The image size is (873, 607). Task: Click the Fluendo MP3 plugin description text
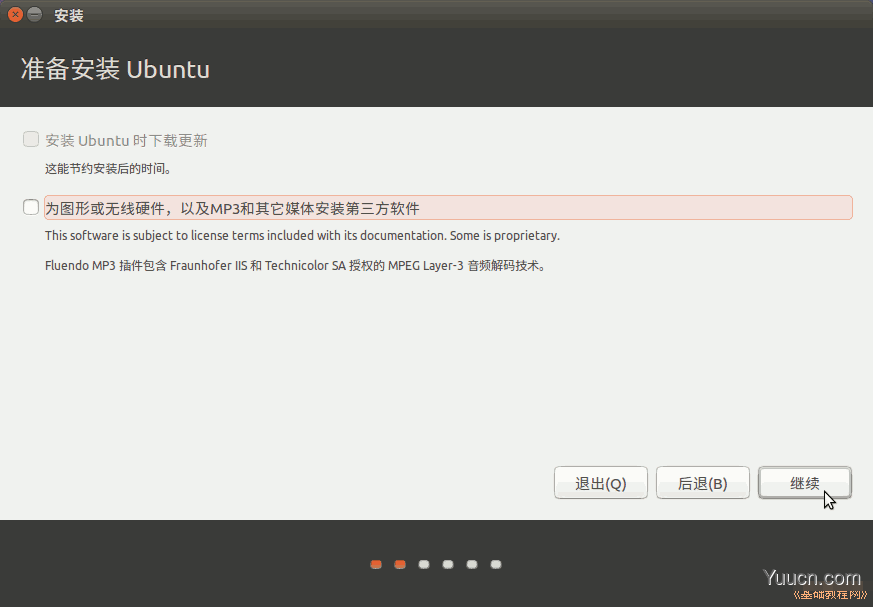[296, 266]
